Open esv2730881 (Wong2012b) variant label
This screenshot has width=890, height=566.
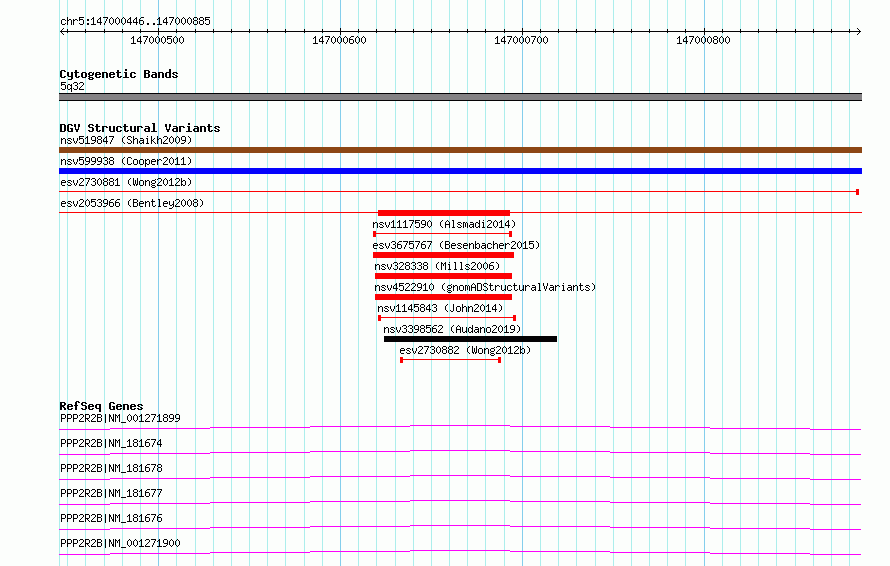pyautogui.click(x=126, y=182)
